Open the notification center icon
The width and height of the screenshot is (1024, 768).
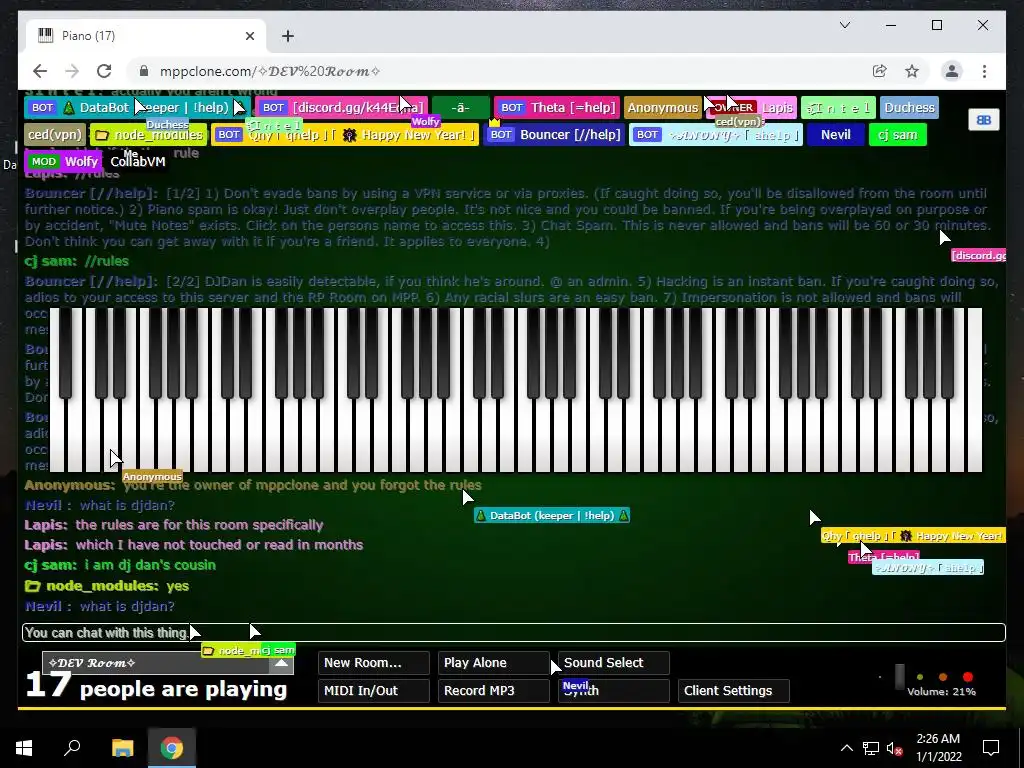(x=991, y=748)
